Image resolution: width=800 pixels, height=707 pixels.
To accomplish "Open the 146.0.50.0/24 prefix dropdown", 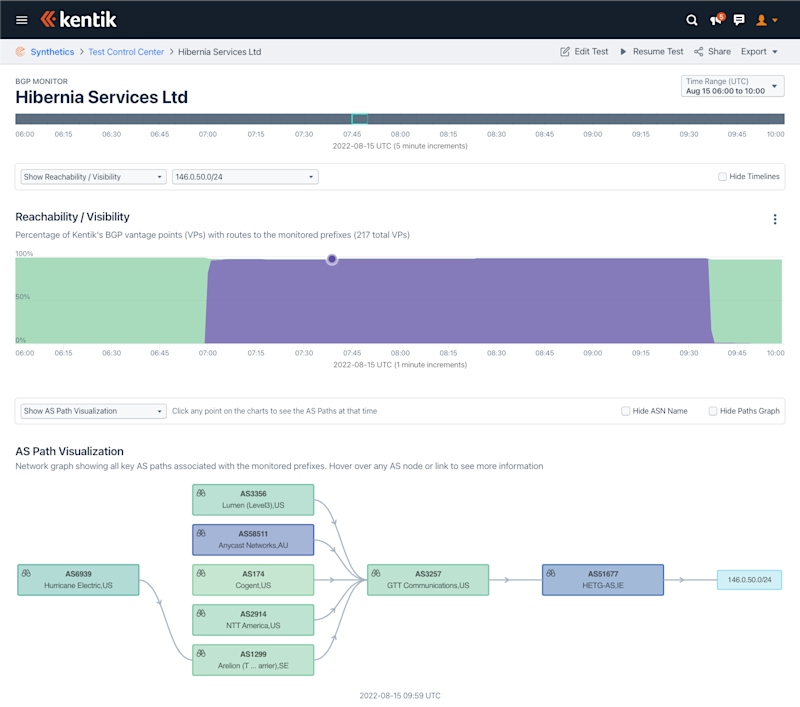I will [245, 177].
